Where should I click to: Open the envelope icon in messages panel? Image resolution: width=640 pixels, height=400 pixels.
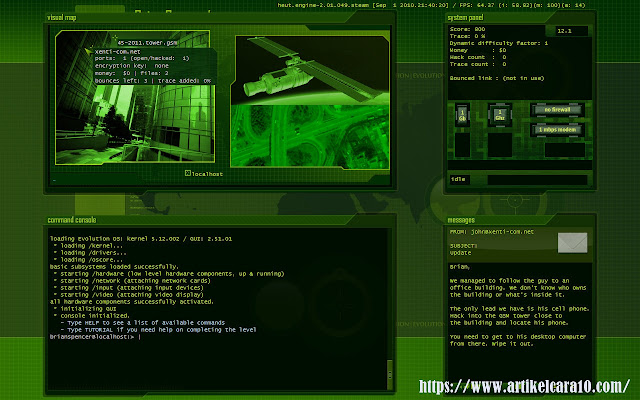pos(572,243)
